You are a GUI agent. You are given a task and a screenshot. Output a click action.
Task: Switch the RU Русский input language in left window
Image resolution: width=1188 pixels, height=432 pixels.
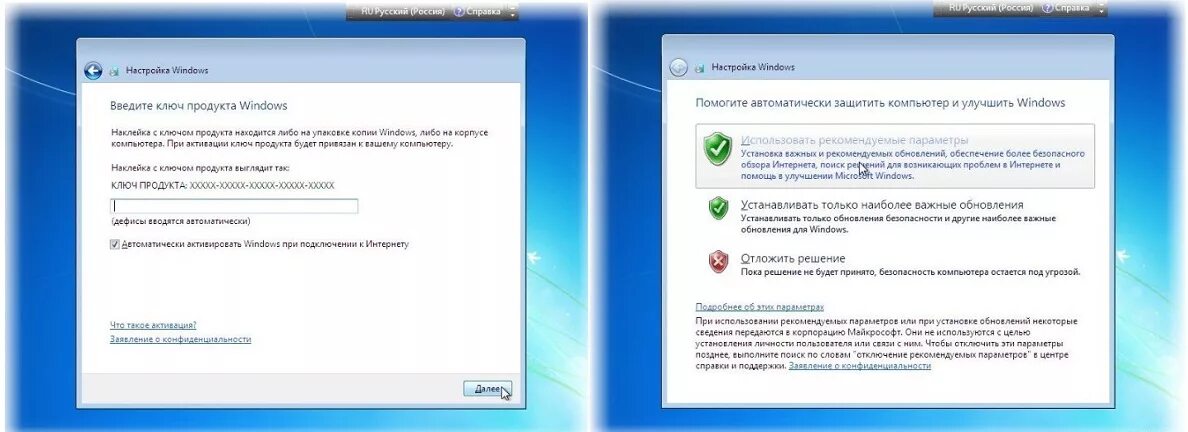pos(401,11)
